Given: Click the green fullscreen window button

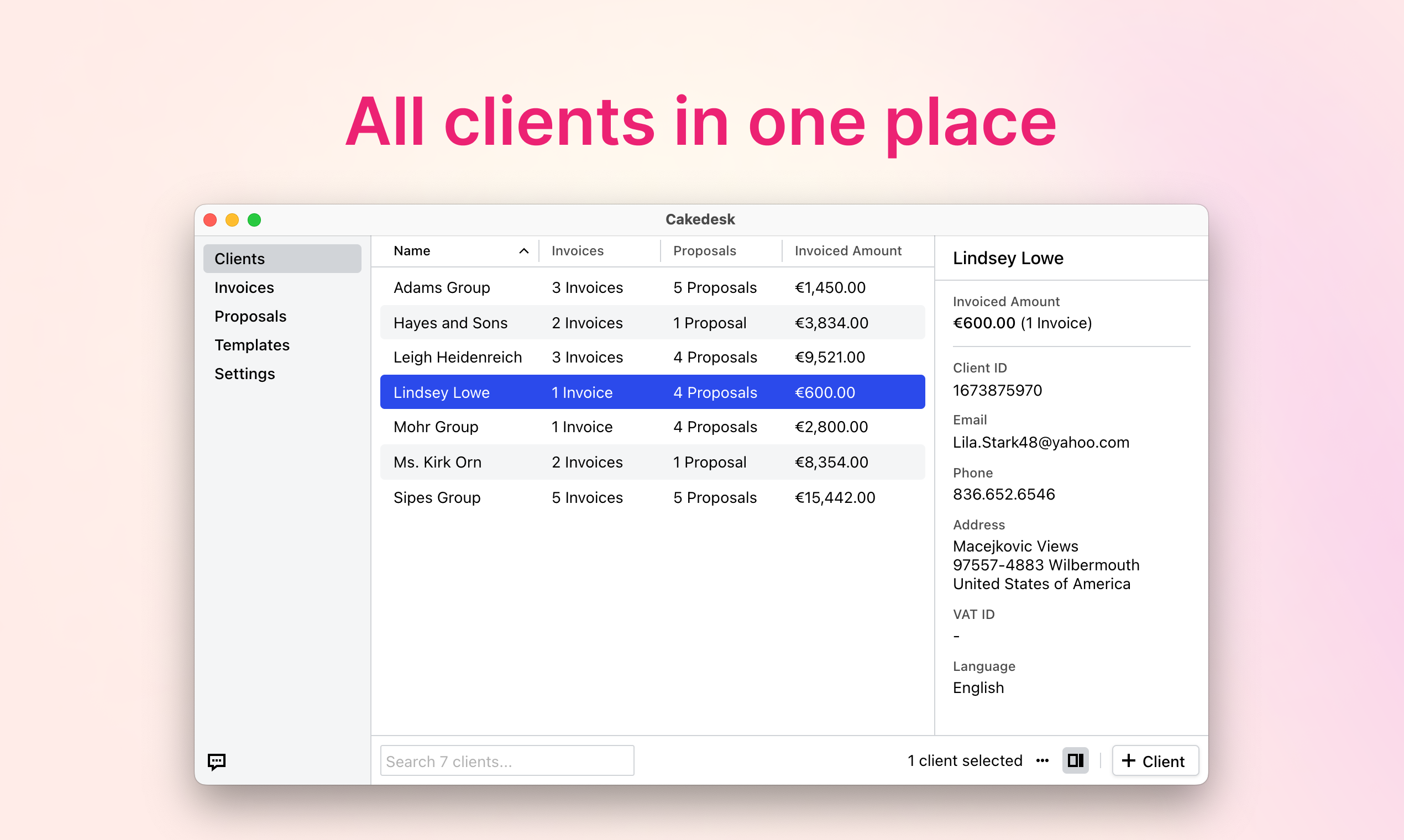Looking at the screenshot, I should 254,219.
